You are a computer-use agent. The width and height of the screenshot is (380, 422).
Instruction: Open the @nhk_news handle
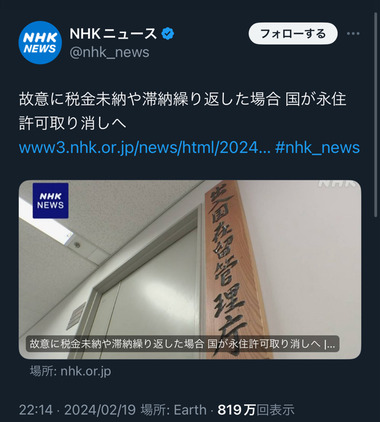[x=109, y=53]
